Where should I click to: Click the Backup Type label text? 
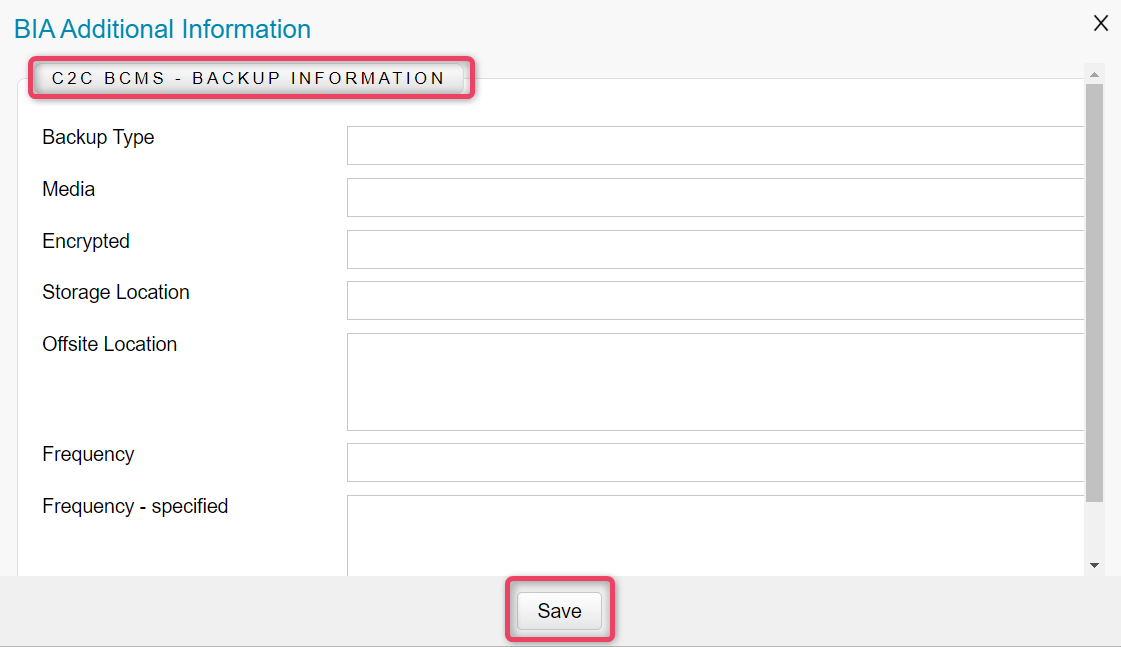(98, 137)
